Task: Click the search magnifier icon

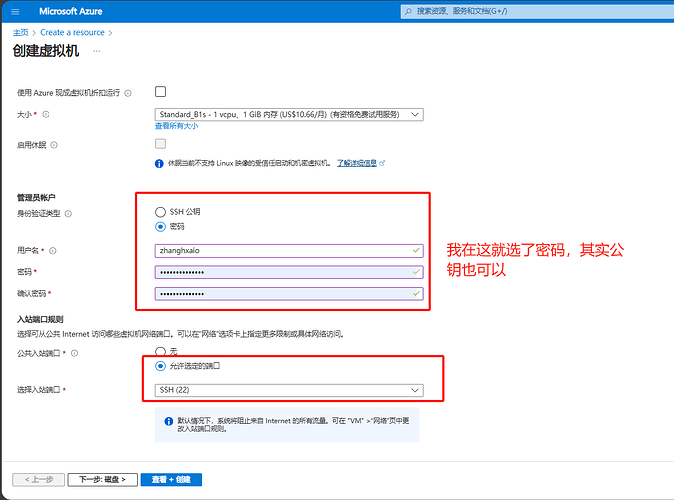Action: [408, 11]
